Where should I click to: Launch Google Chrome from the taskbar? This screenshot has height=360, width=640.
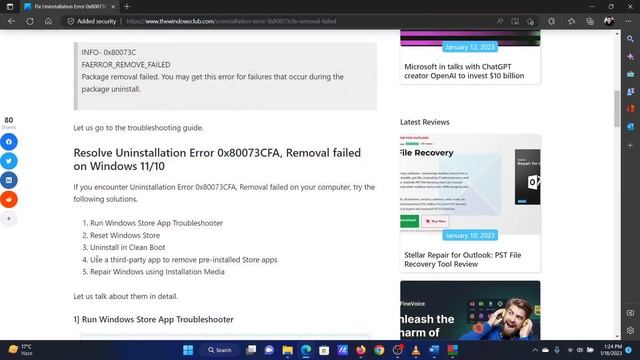[379, 350]
